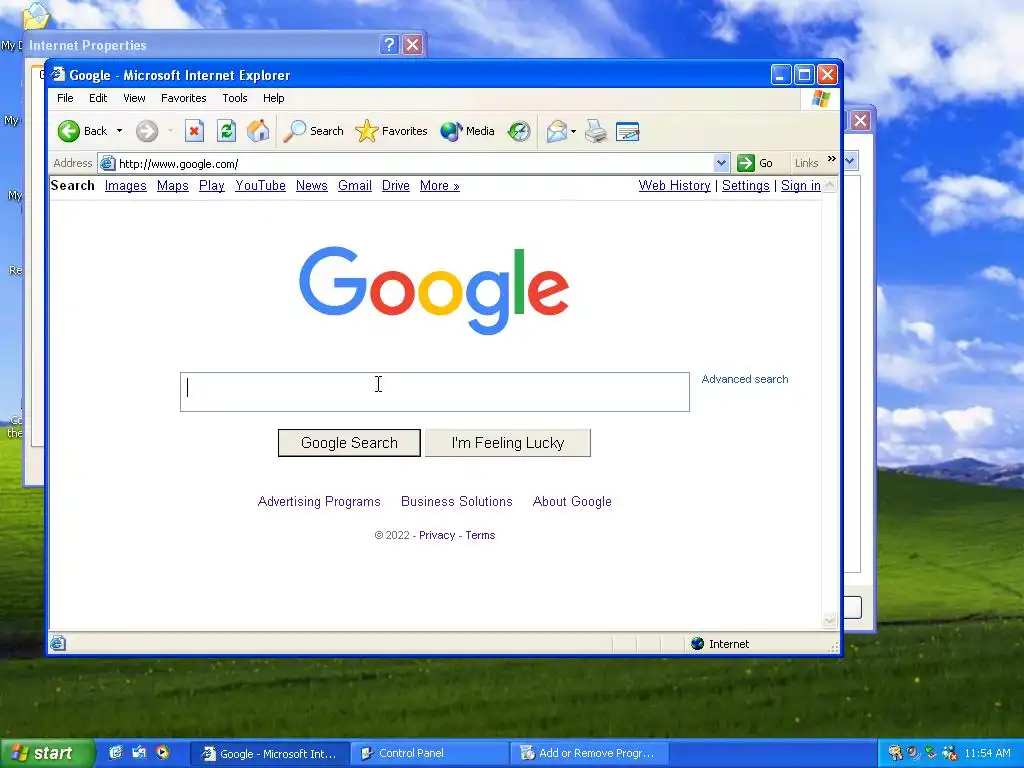Screen dimensions: 1024x768
Task: Click the Sign in link
Action: point(801,186)
